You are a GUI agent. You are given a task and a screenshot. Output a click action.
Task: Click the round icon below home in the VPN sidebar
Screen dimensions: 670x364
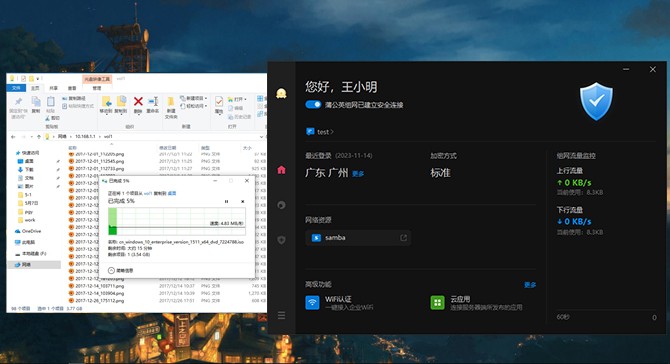281,205
